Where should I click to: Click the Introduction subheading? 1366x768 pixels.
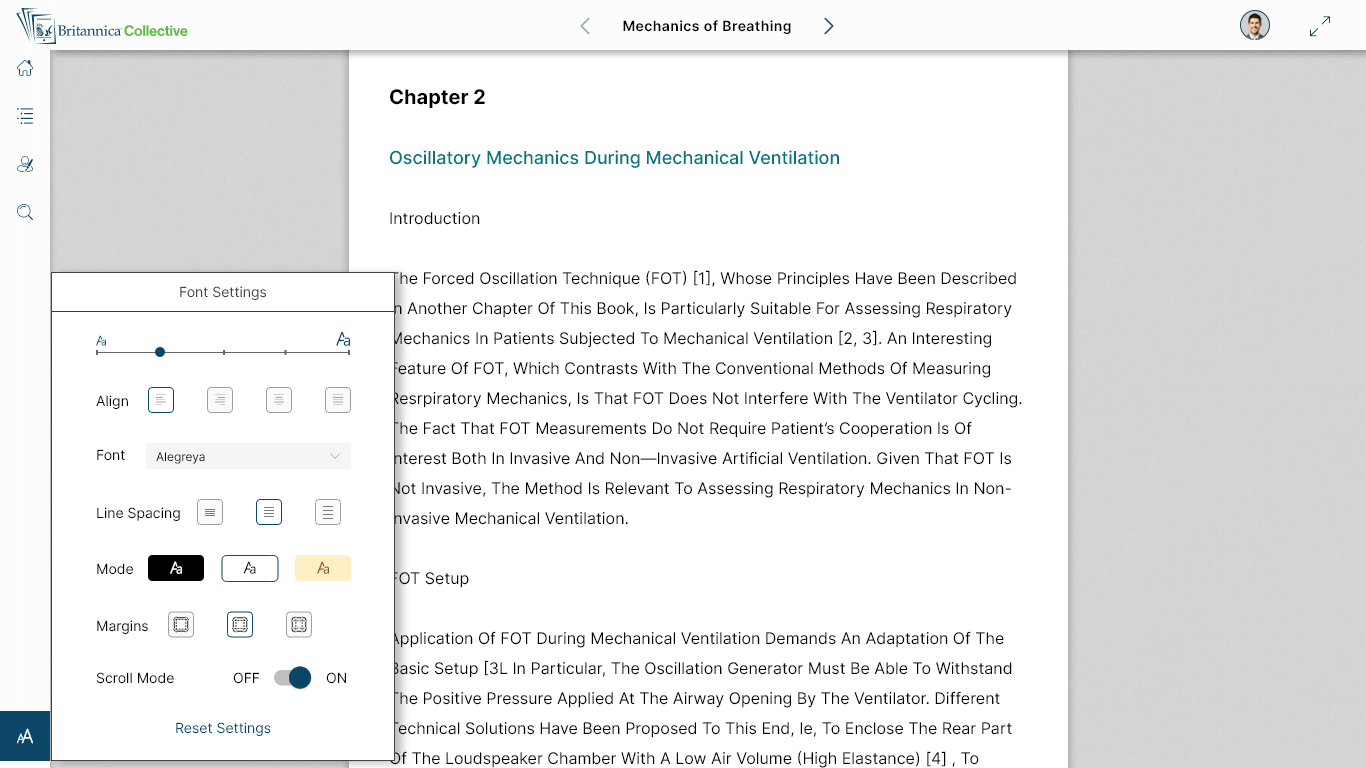tap(434, 218)
